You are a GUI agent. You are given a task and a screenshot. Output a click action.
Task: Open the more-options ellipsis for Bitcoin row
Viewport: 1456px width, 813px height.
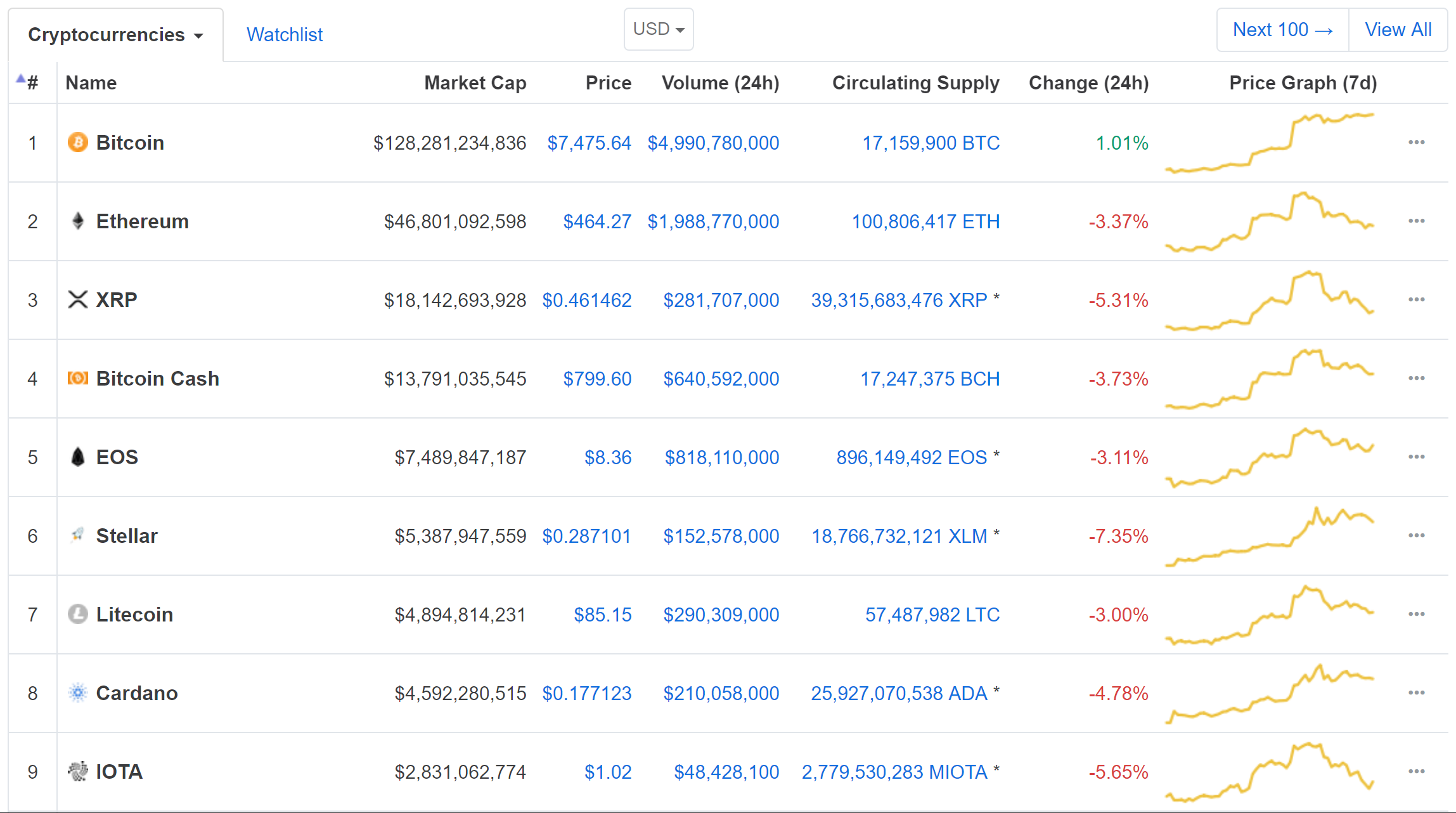click(x=1417, y=142)
